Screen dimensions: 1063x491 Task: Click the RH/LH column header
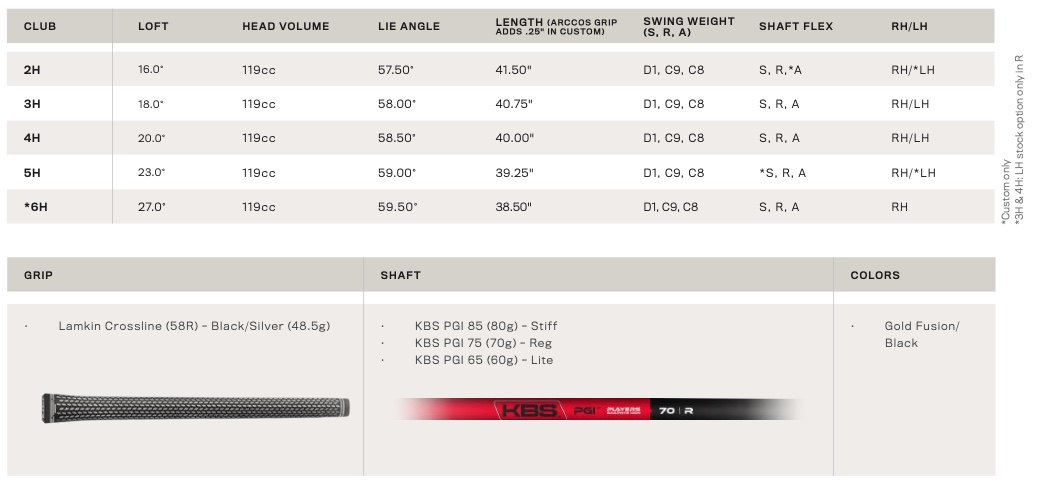point(909,26)
